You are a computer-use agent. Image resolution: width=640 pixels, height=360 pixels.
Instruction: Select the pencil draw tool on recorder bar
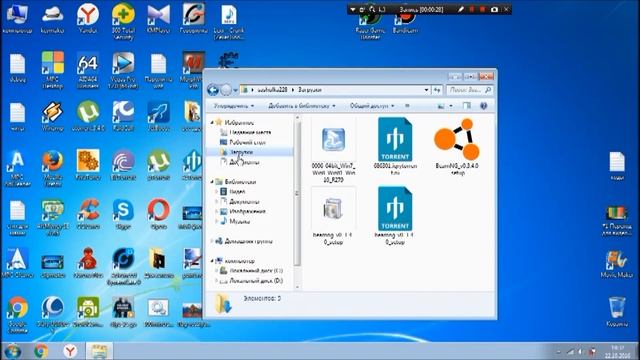pos(460,9)
